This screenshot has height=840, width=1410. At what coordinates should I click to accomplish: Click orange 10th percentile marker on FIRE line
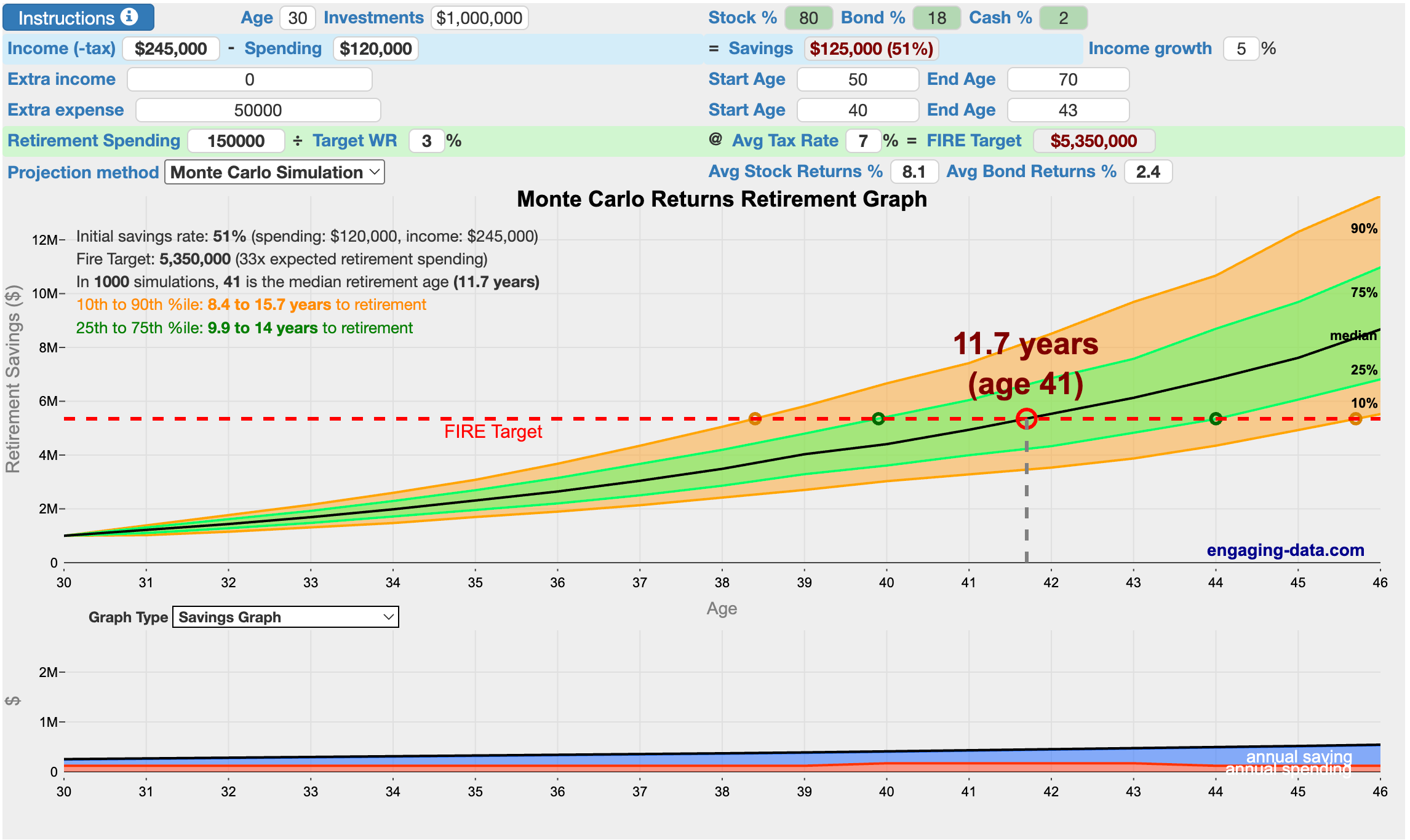tap(755, 419)
